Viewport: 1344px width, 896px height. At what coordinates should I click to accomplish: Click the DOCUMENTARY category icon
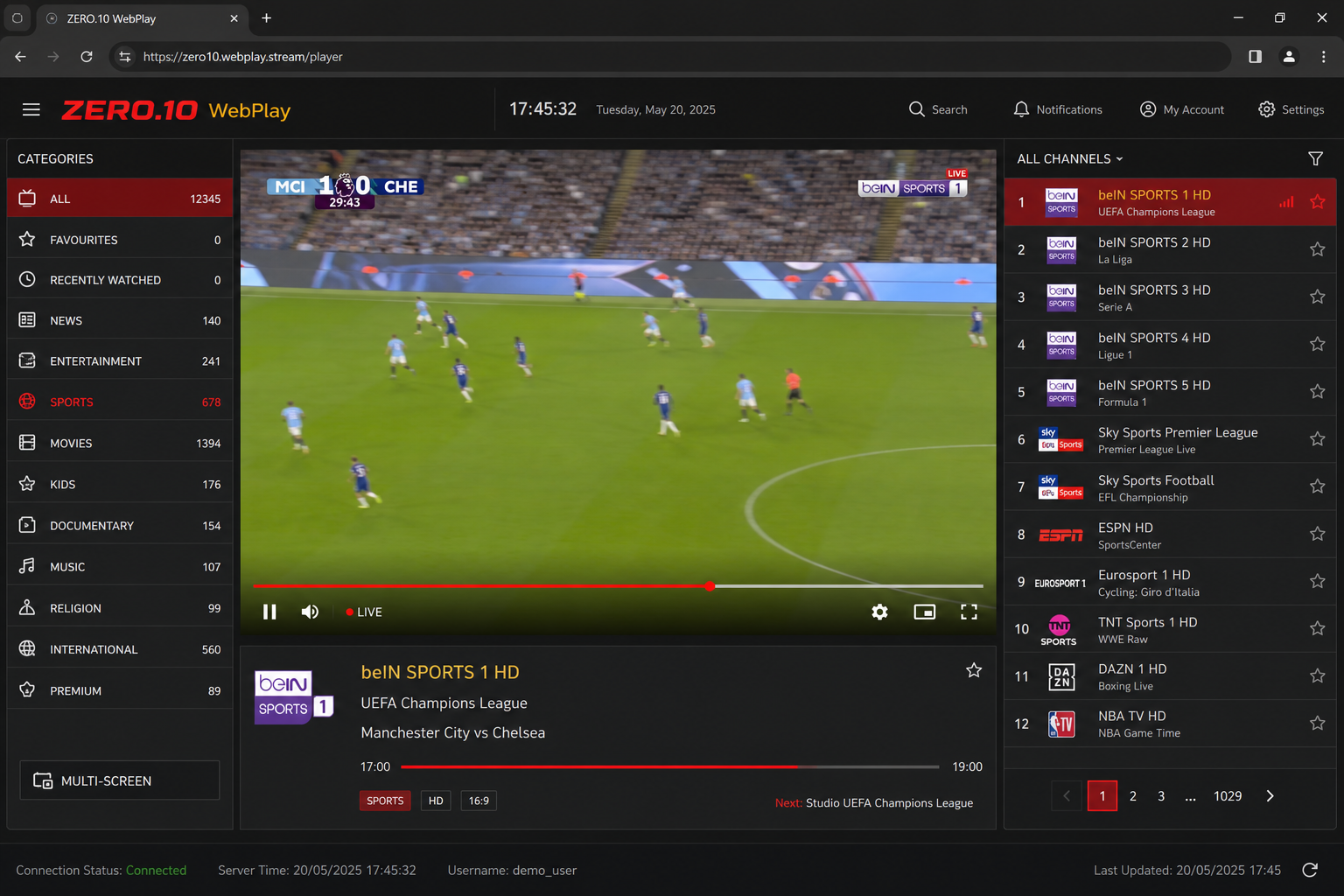27,525
